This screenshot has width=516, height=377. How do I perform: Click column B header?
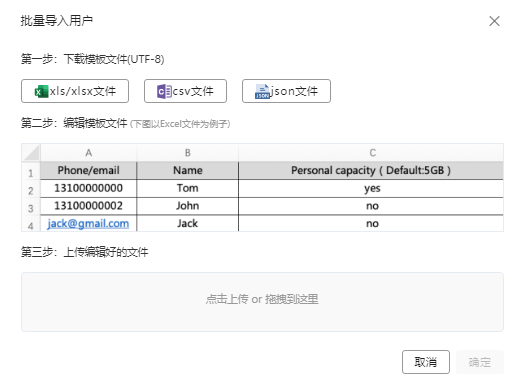point(188,153)
